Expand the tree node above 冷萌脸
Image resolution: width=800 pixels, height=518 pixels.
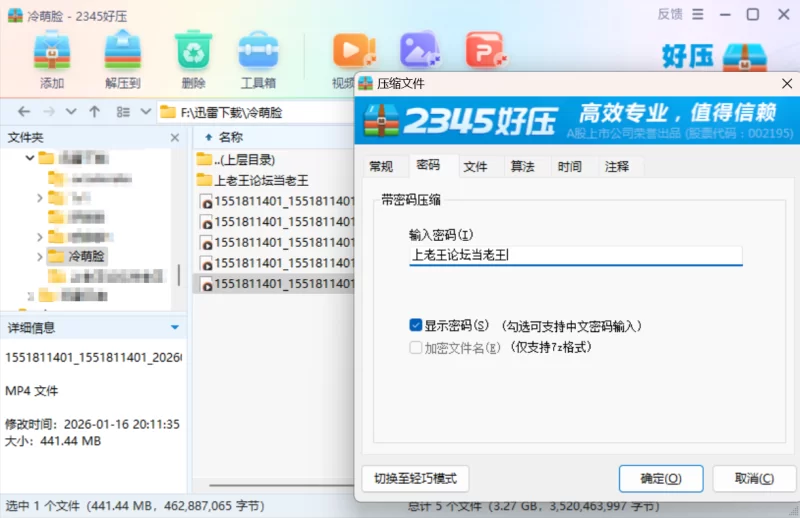[40, 237]
